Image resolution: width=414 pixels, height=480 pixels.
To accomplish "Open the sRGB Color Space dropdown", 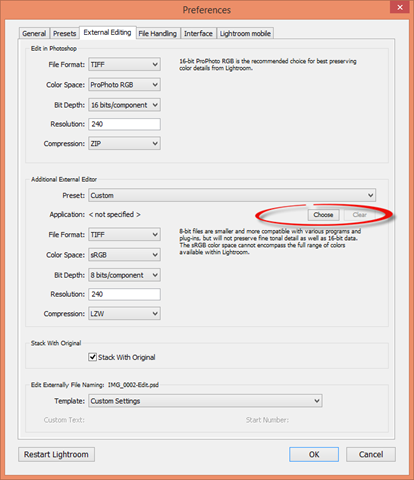I will click(124, 255).
